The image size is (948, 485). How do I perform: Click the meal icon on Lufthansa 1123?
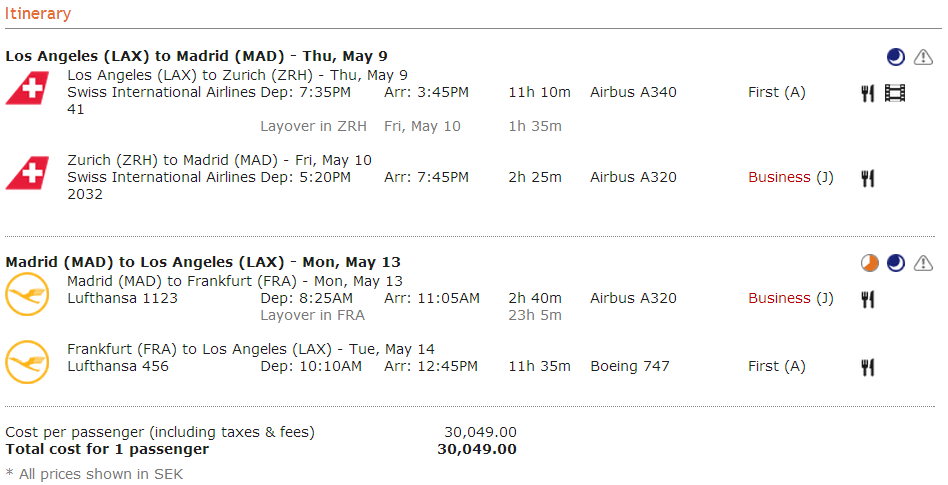click(x=868, y=299)
